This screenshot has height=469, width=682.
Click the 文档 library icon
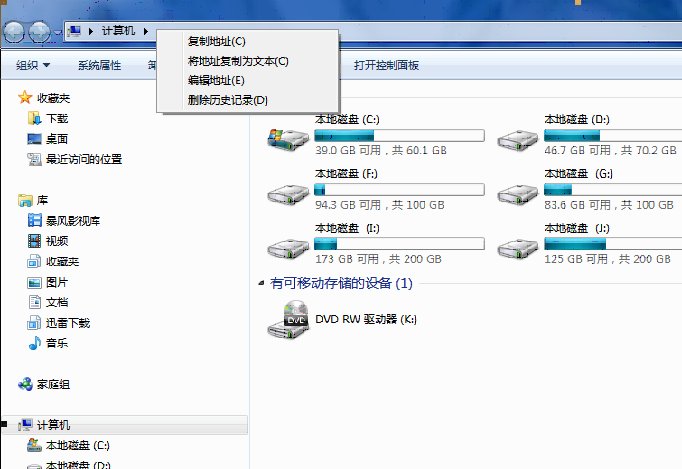[x=35, y=302]
